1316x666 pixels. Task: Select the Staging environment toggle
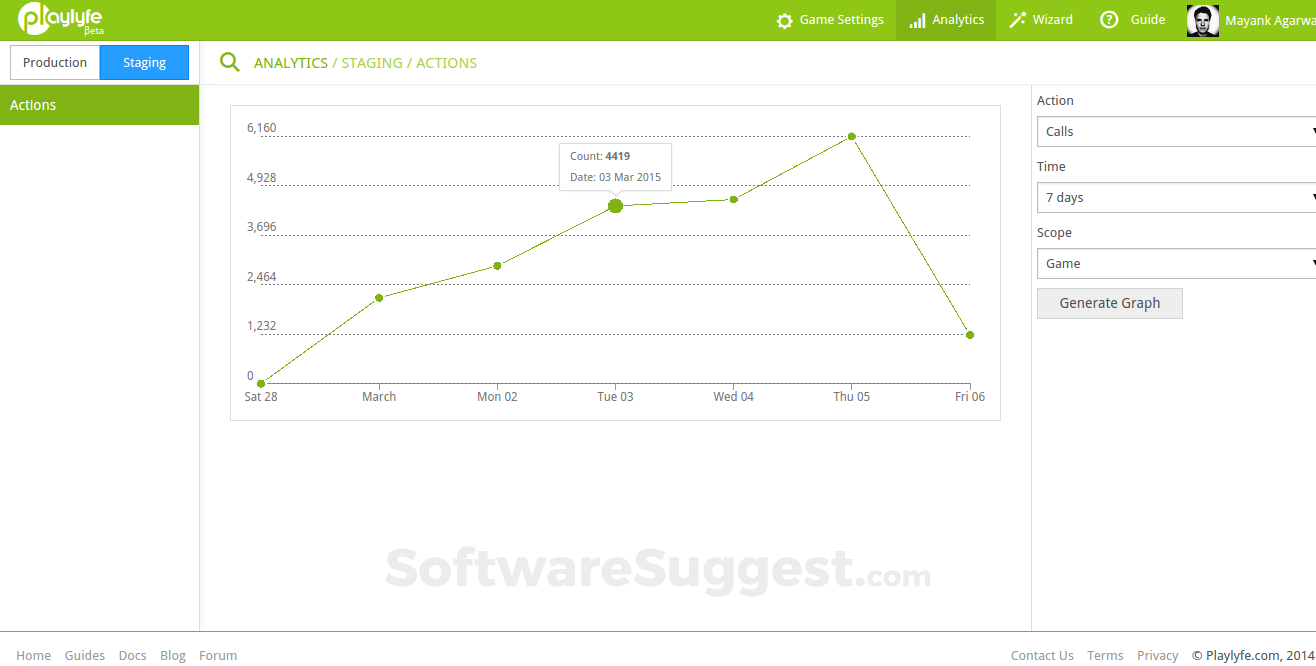(144, 61)
